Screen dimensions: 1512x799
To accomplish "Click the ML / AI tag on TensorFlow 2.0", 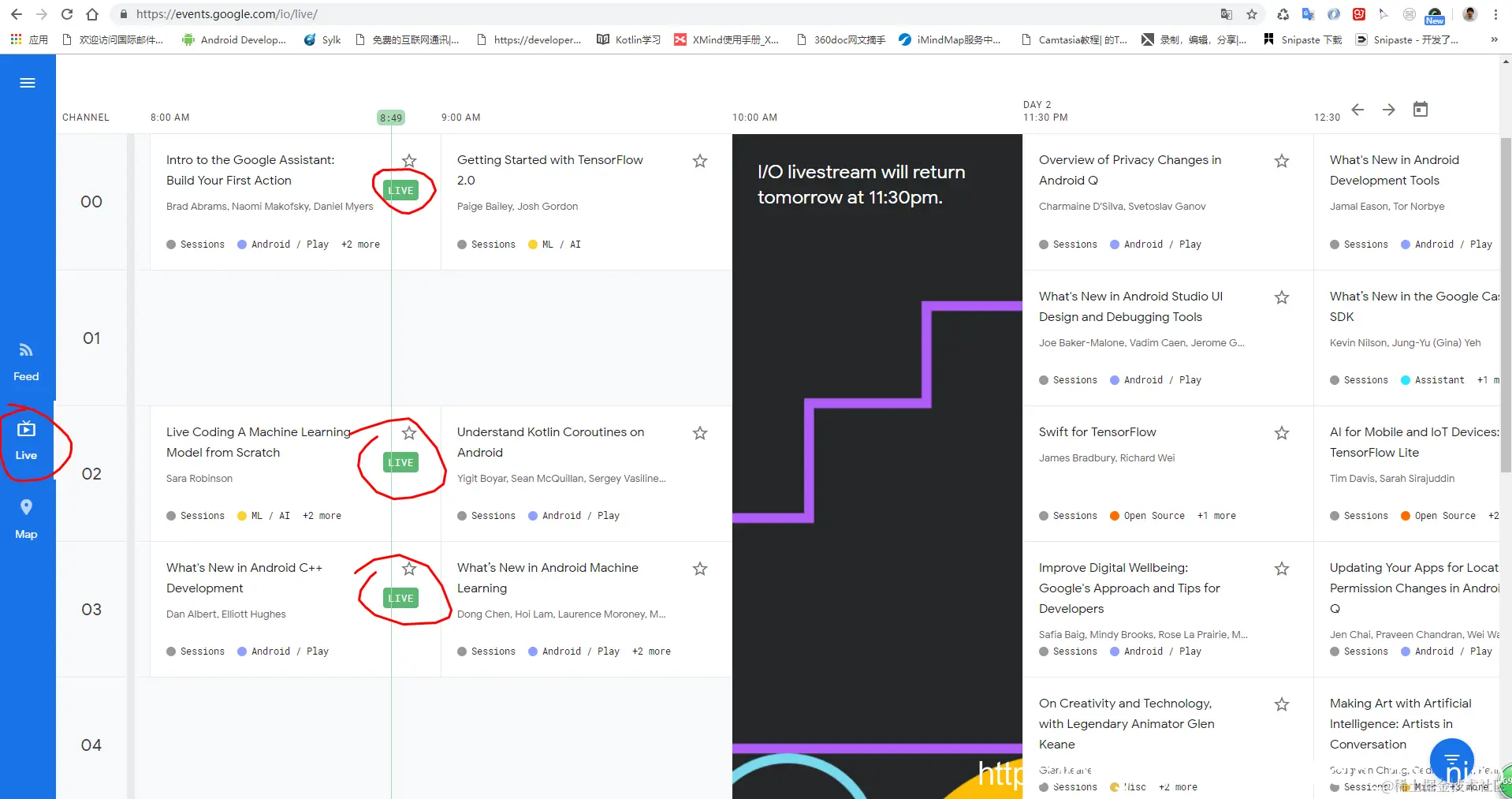I will pyautogui.click(x=554, y=245).
